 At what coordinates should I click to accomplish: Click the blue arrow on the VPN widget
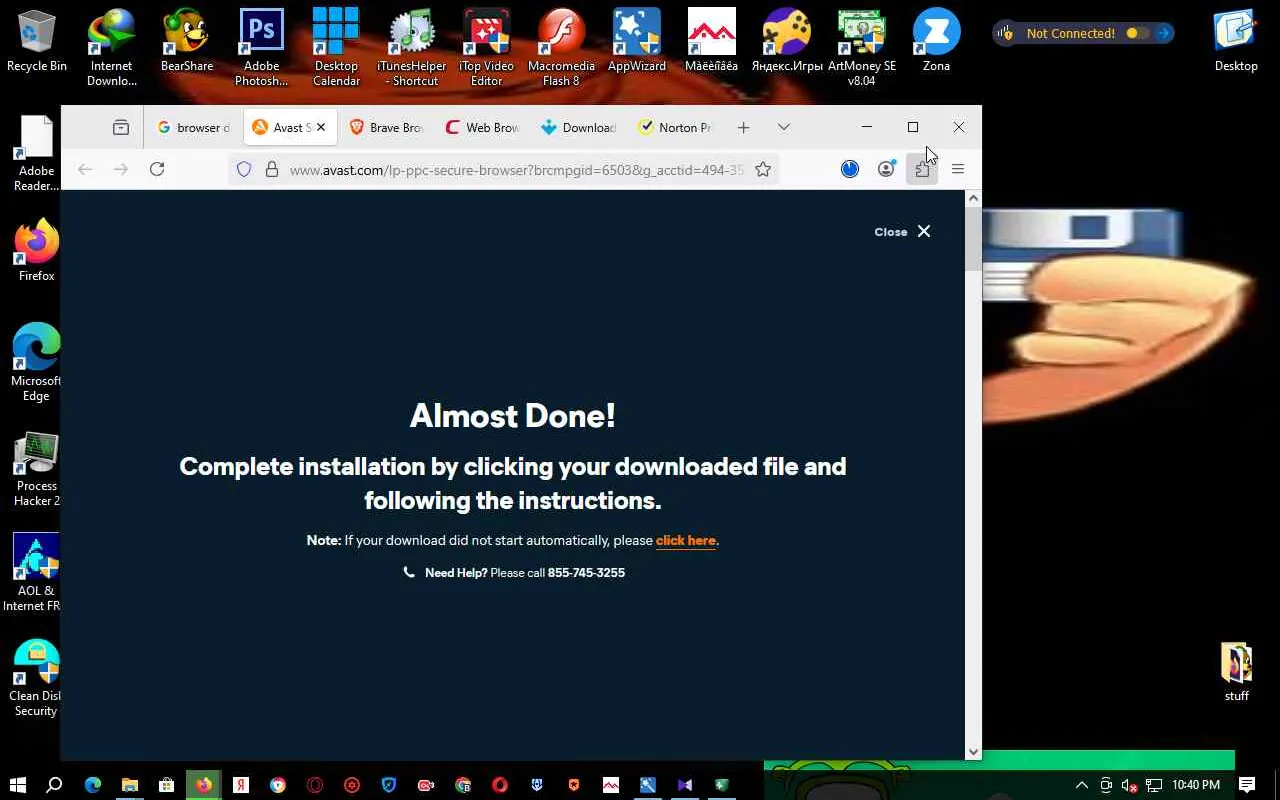pyautogui.click(x=1163, y=33)
